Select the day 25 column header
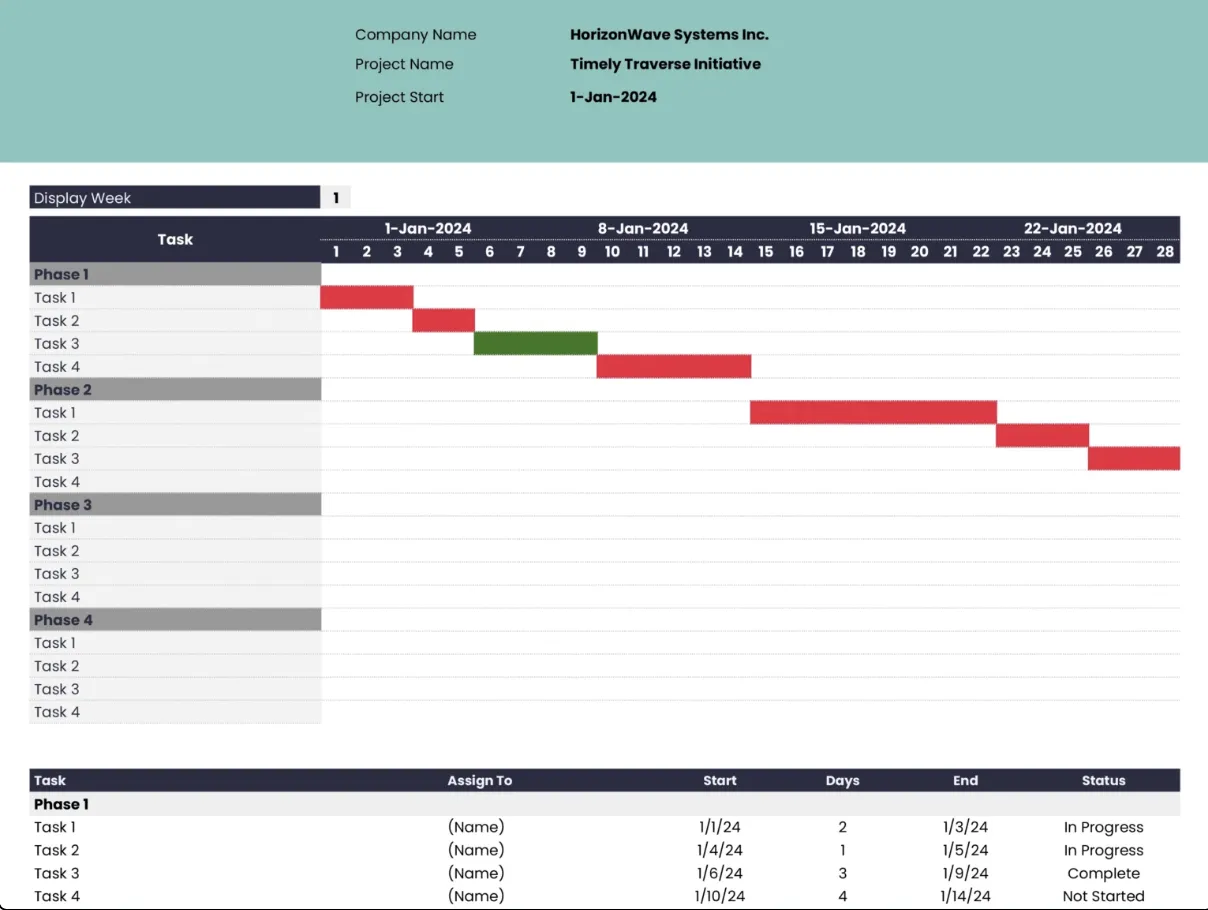The image size is (1208, 910). point(1073,251)
